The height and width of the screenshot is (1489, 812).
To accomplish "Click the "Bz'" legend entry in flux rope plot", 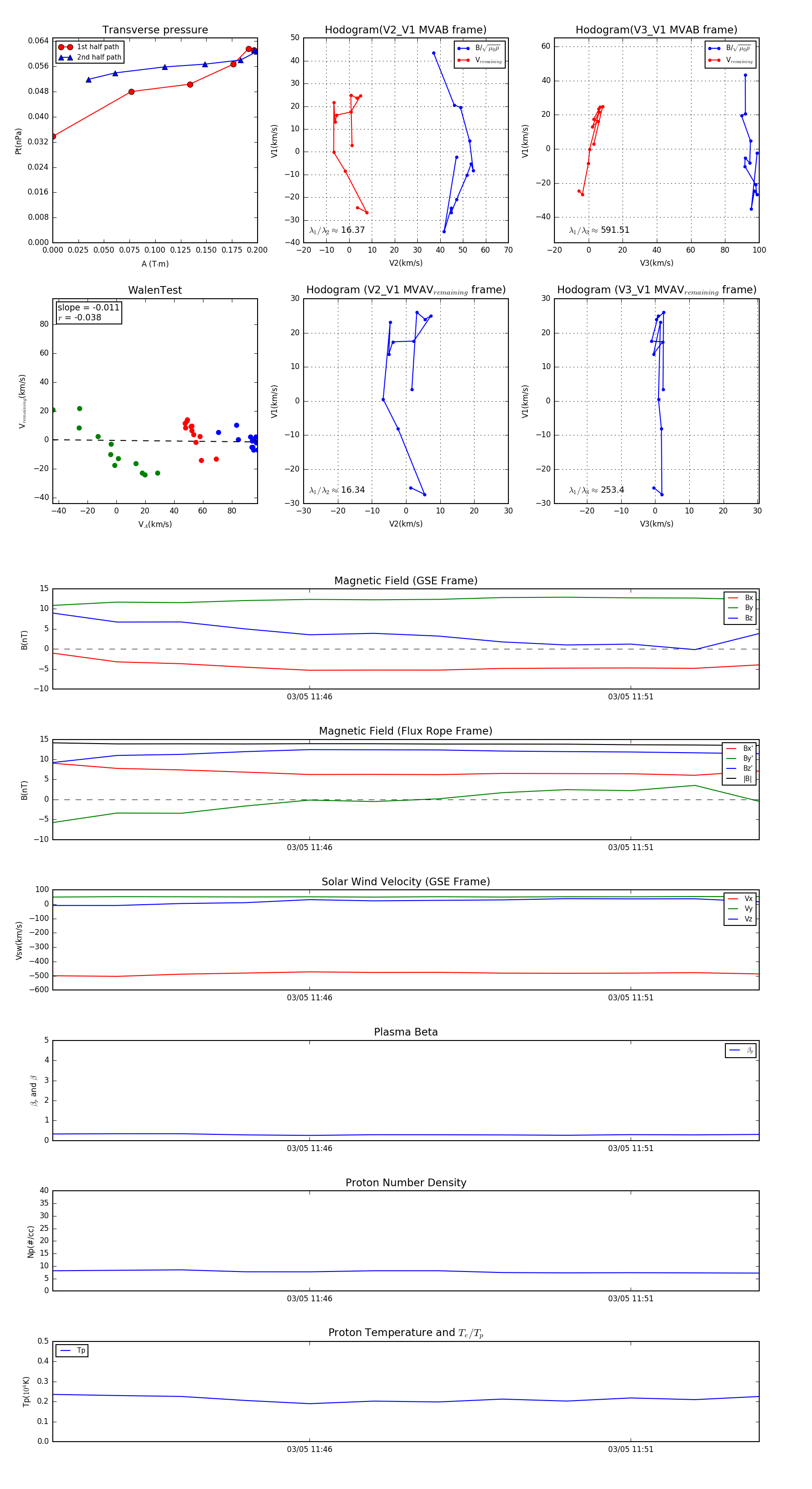I will 739,769.
